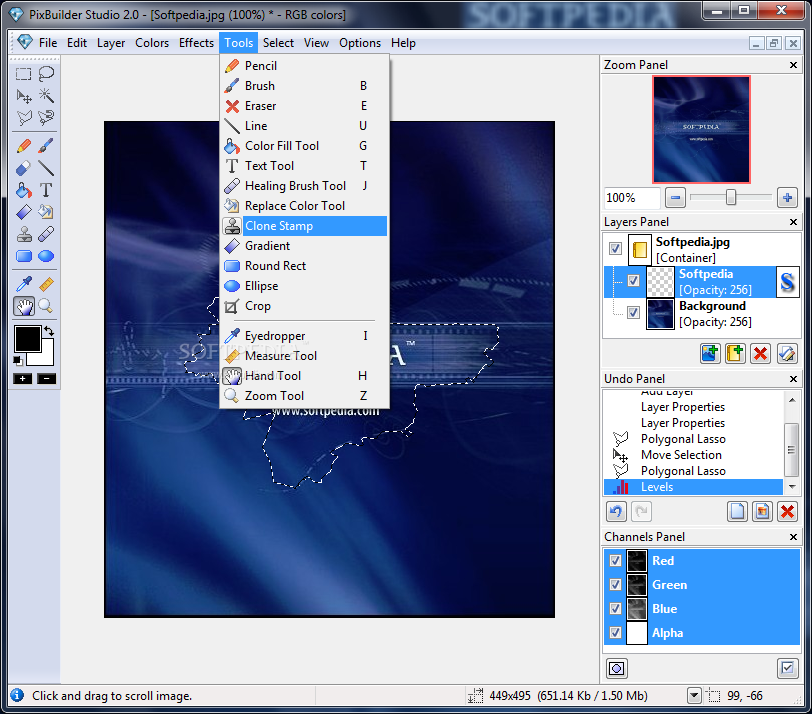812x714 pixels.
Task: Toggle visibility of Softpedia.jpg container
Action: [615, 249]
